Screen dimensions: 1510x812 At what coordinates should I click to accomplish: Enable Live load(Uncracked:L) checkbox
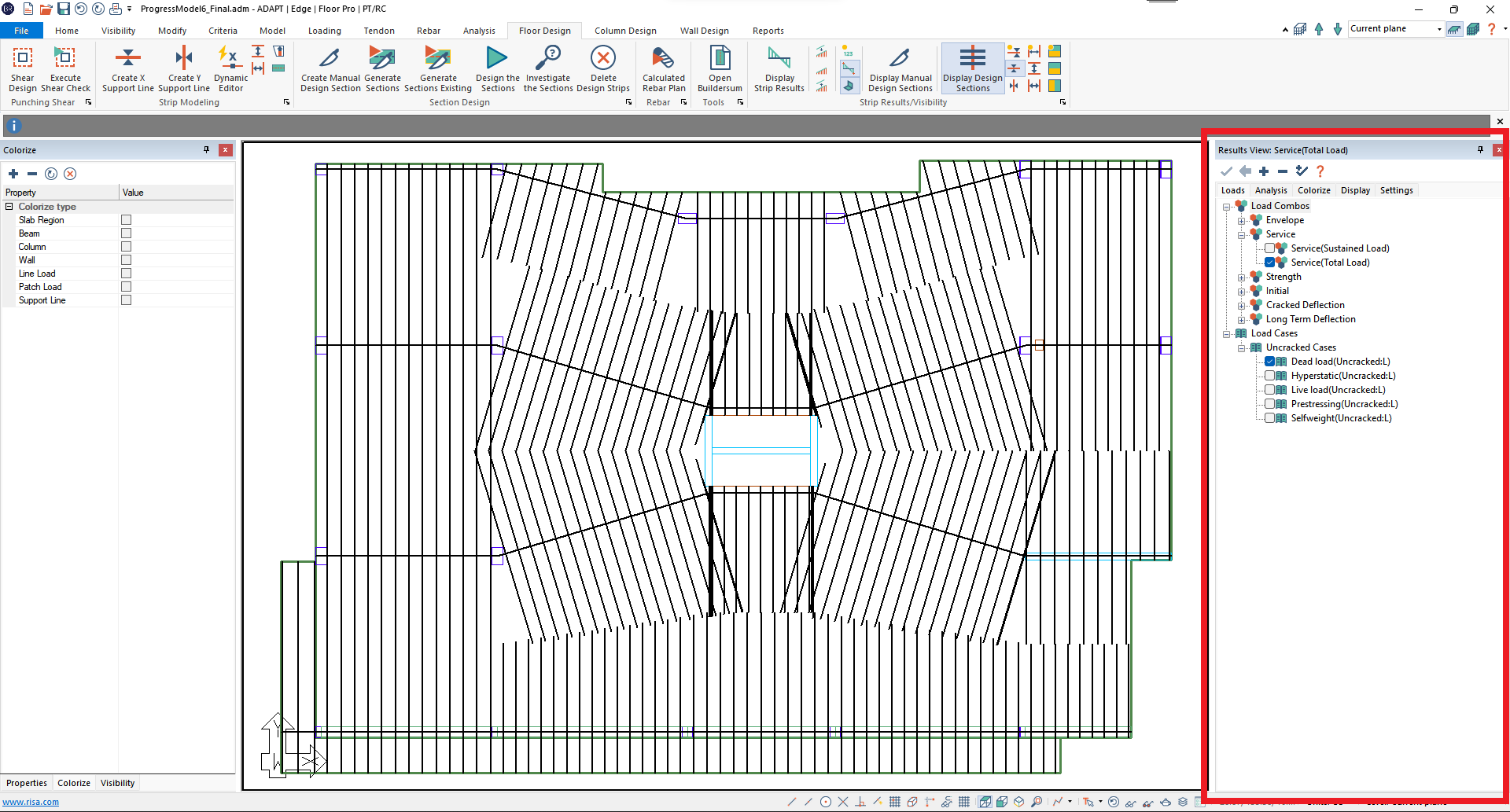(x=1269, y=390)
